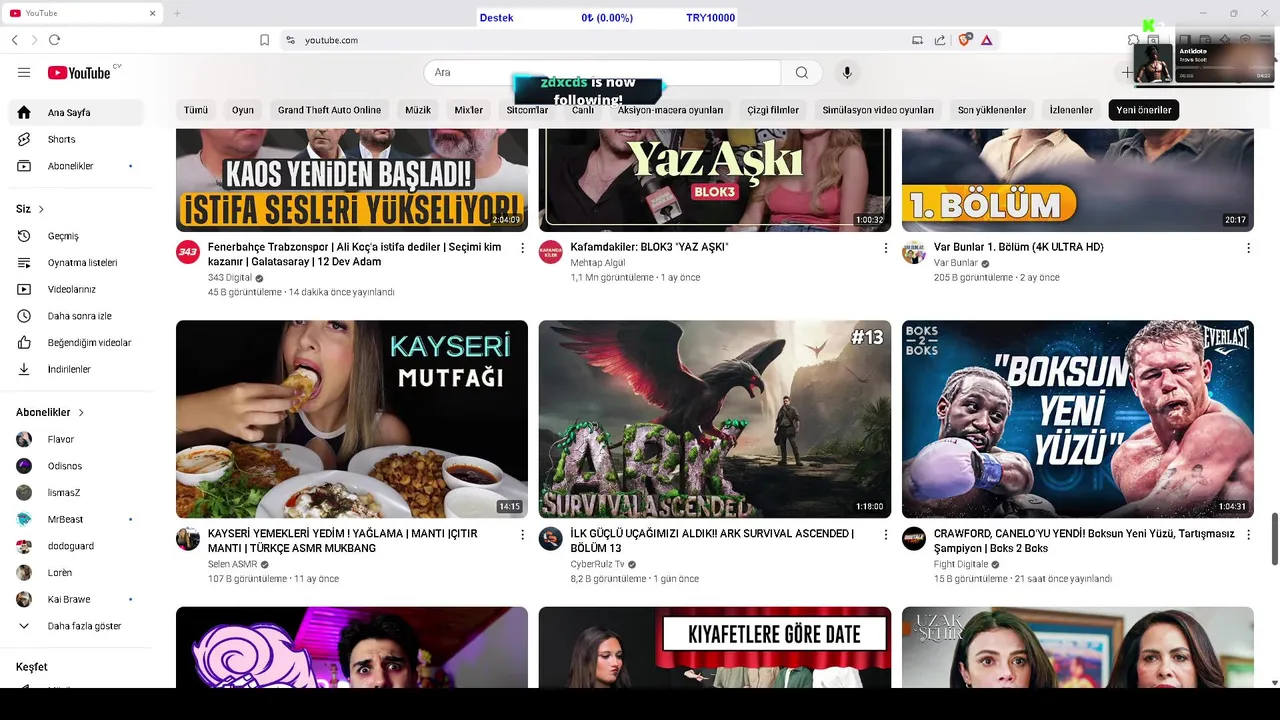Select the Oyun filter chip
Screen dimensions: 1280x720
click(x=243, y=110)
